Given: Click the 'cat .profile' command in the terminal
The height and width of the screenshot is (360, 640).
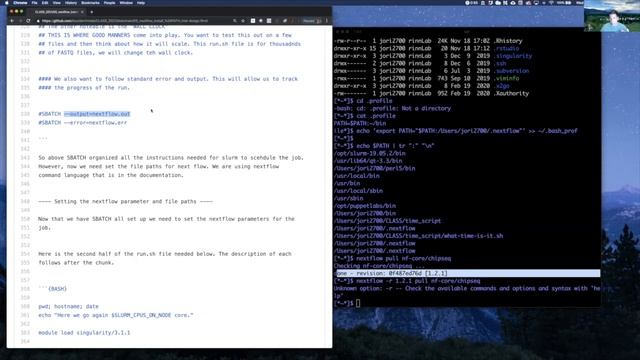Looking at the screenshot, I should (x=376, y=116).
